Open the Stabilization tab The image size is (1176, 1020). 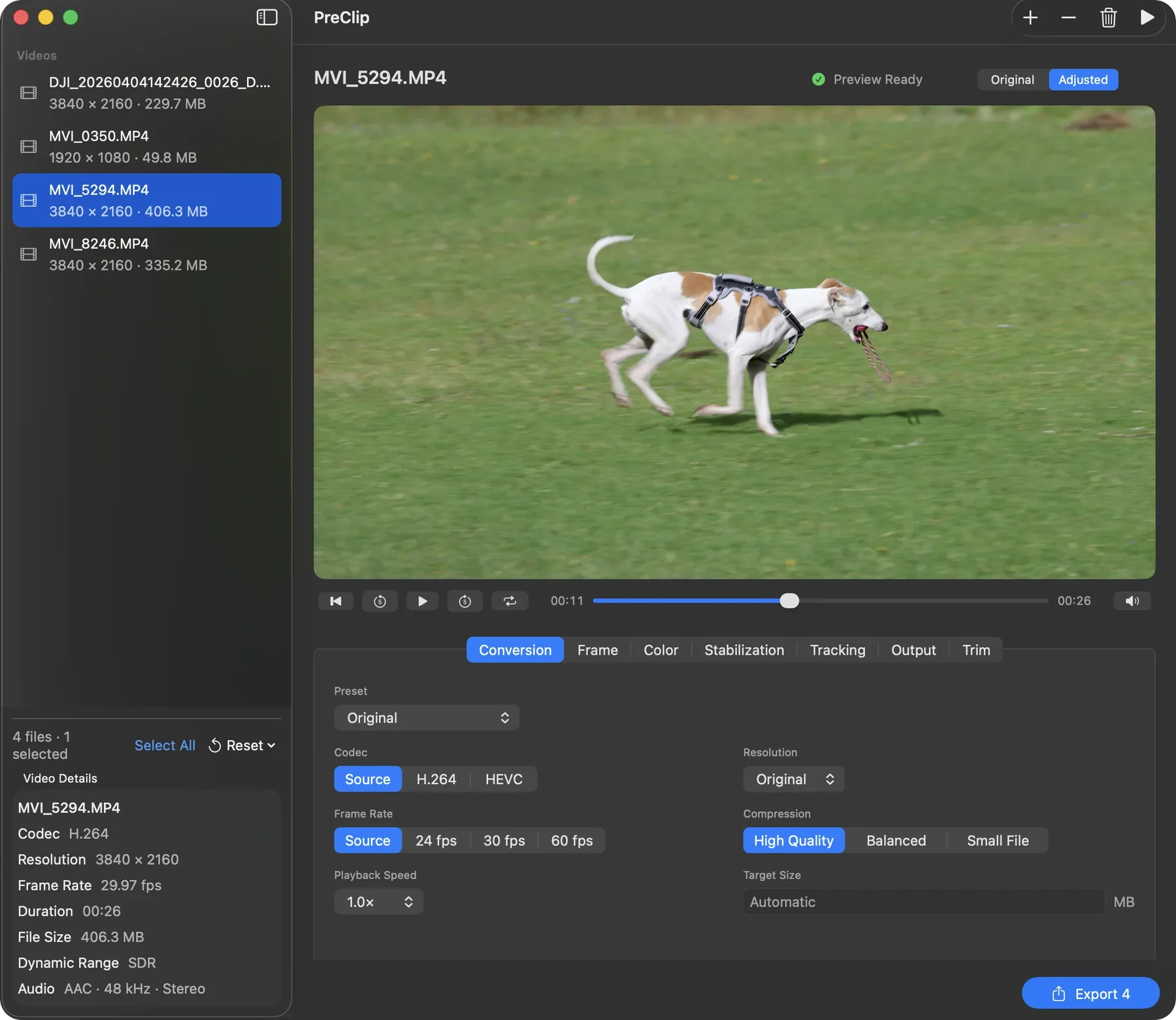[x=744, y=650]
